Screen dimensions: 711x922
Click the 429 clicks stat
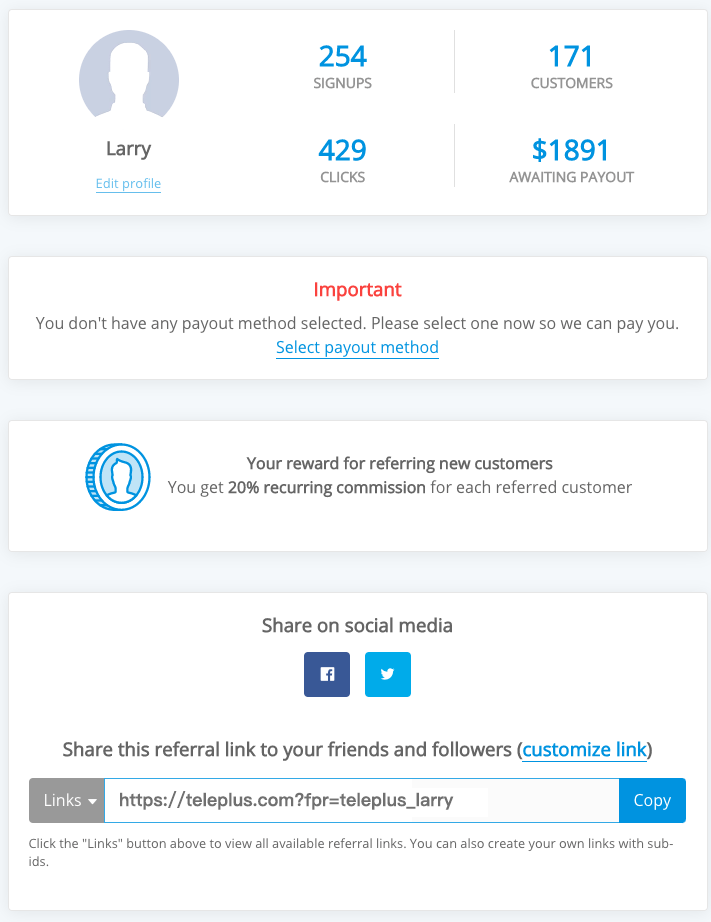(343, 160)
